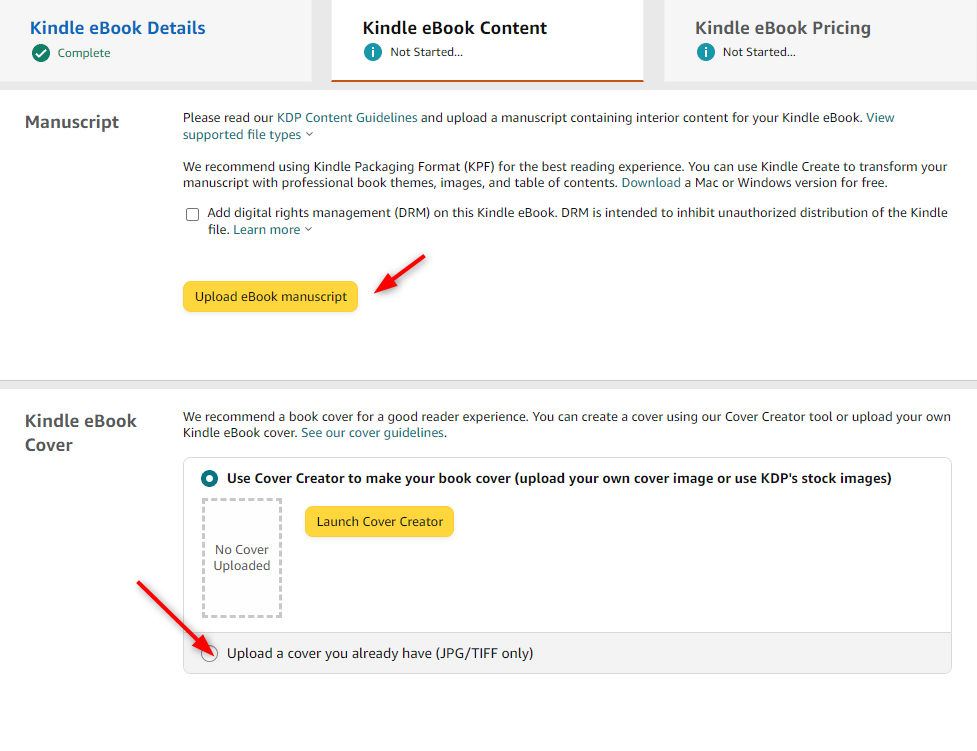Open the KDP Content Guidelines link
This screenshot has width=977, height=751.
[x=347, y=118]
